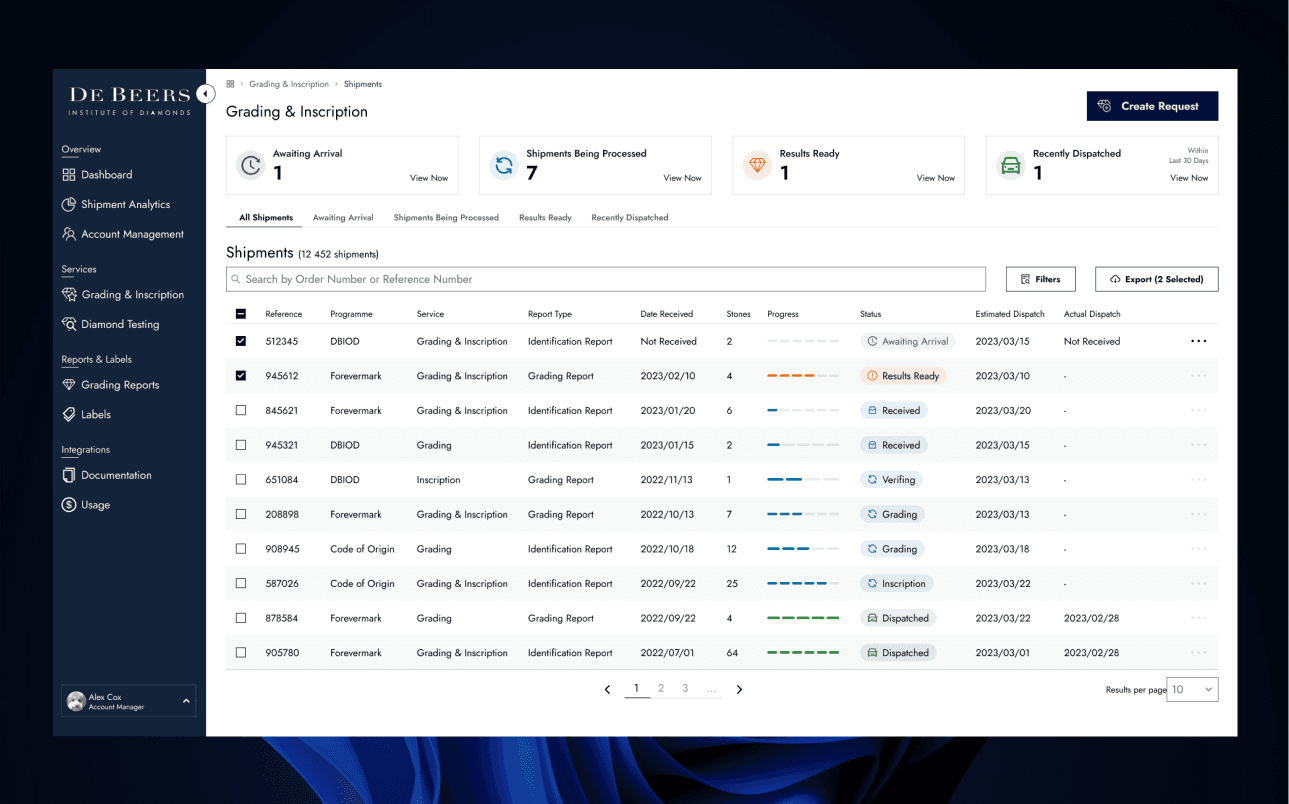Select shipment 878584 checkbox
1289x804 pixels.
(241, 618)
